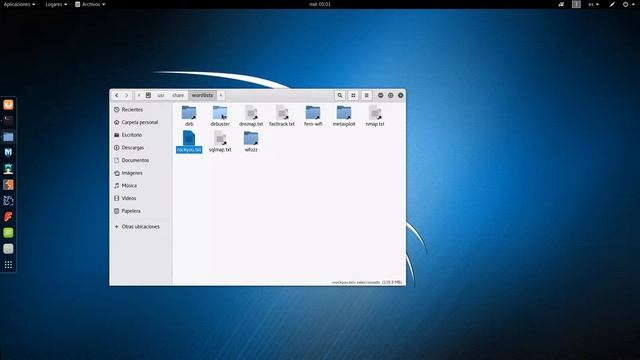Launch Burp Suite from the dock
The image size is (640, 360).
point(8,184)
